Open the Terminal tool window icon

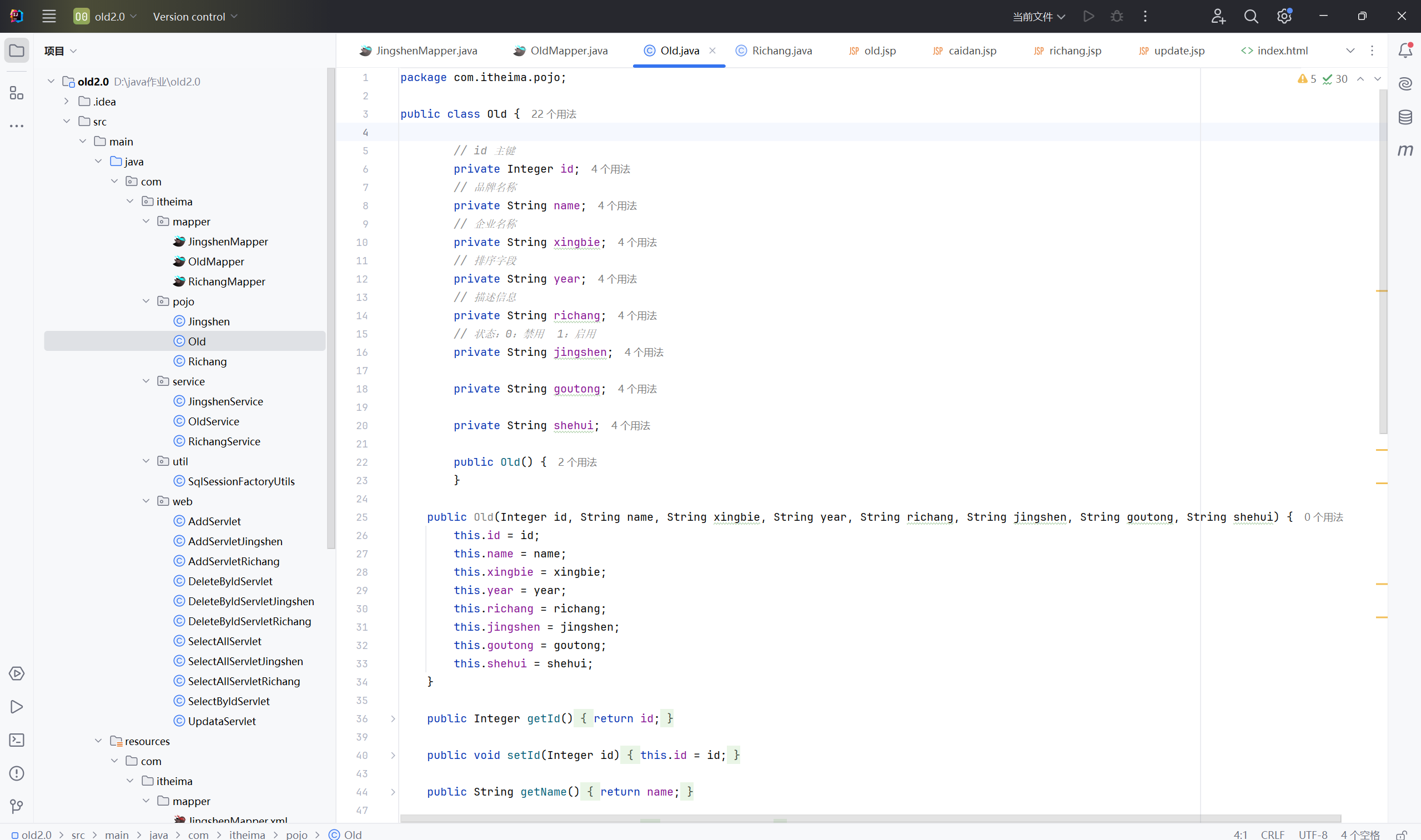click(17, 740)
